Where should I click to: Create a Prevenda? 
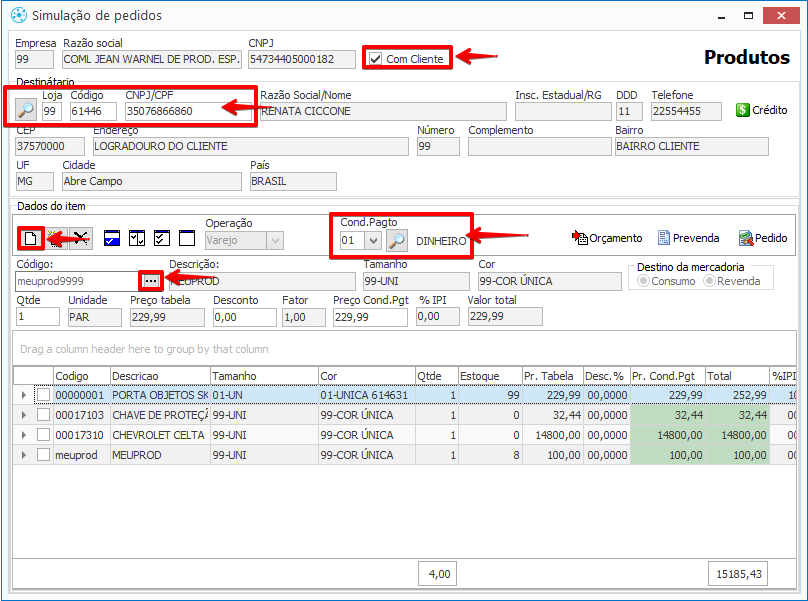[x=688, y=238]
